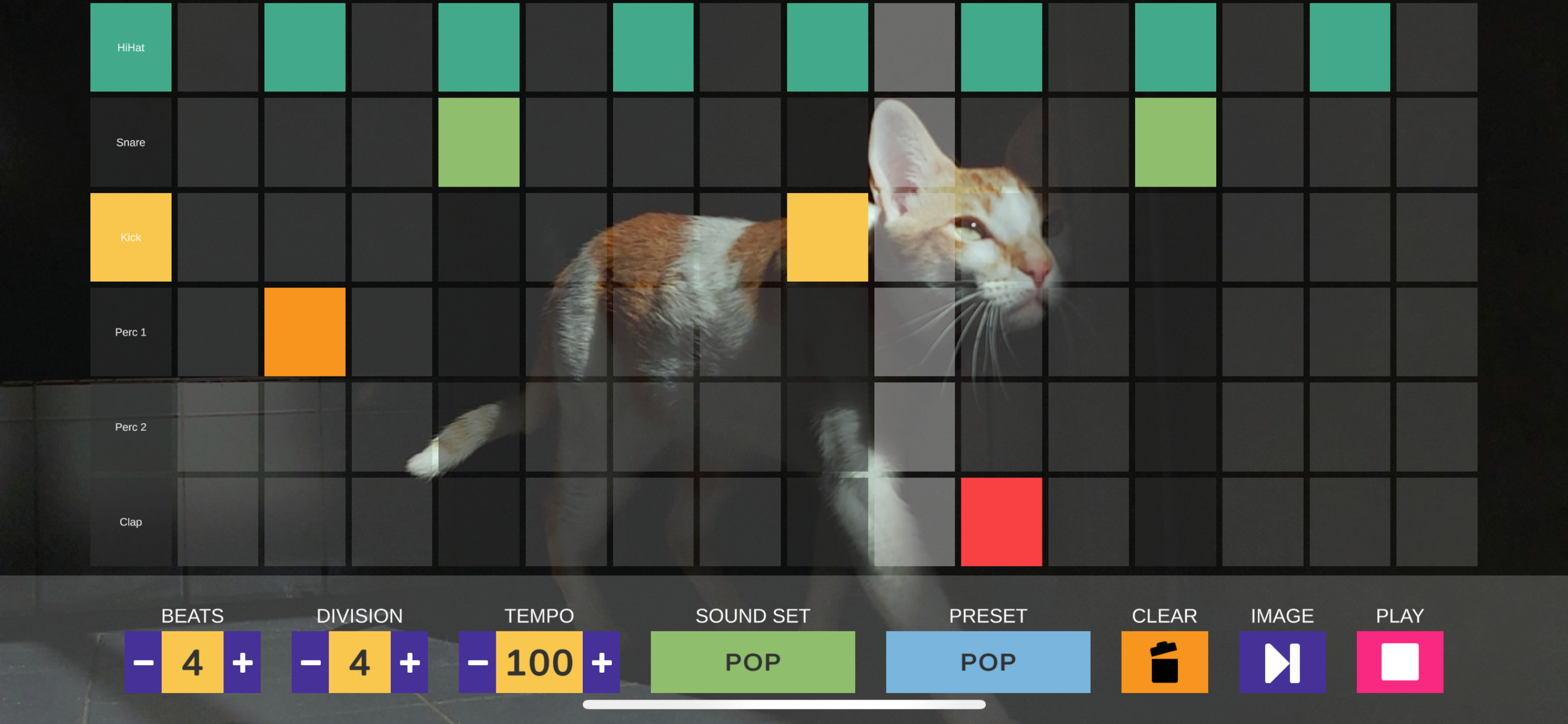Screen dimensions: 1568x724
Task: Turn off the red Clap pad
Action: [x=1002, y=521]
